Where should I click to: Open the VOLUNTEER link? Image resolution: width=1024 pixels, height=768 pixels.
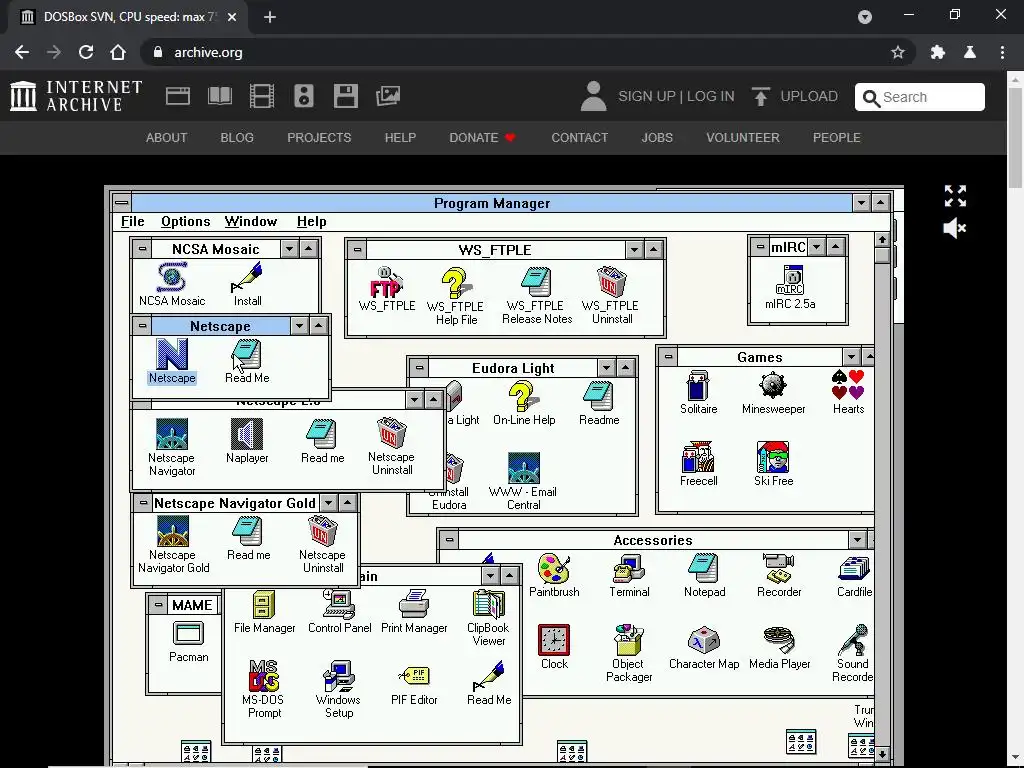coord(743,138)
